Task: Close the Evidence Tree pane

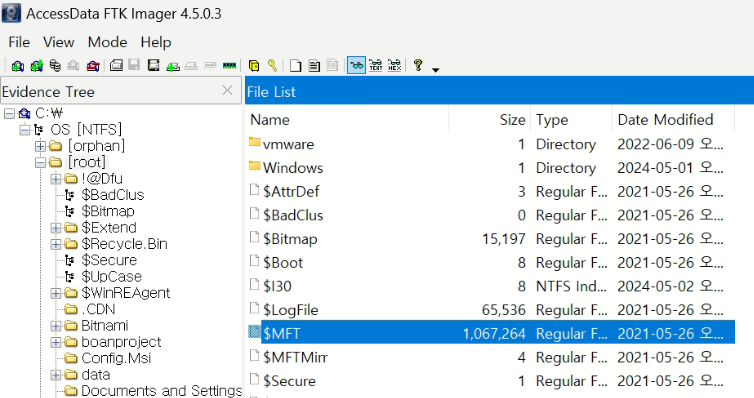Action: 227,90
